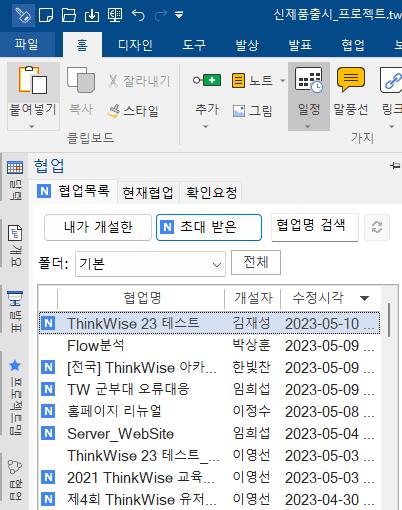Screen dimensions: 402x510
Task: Pin the 협업 panel with pushpin
Action: click(x=396, y=166)
